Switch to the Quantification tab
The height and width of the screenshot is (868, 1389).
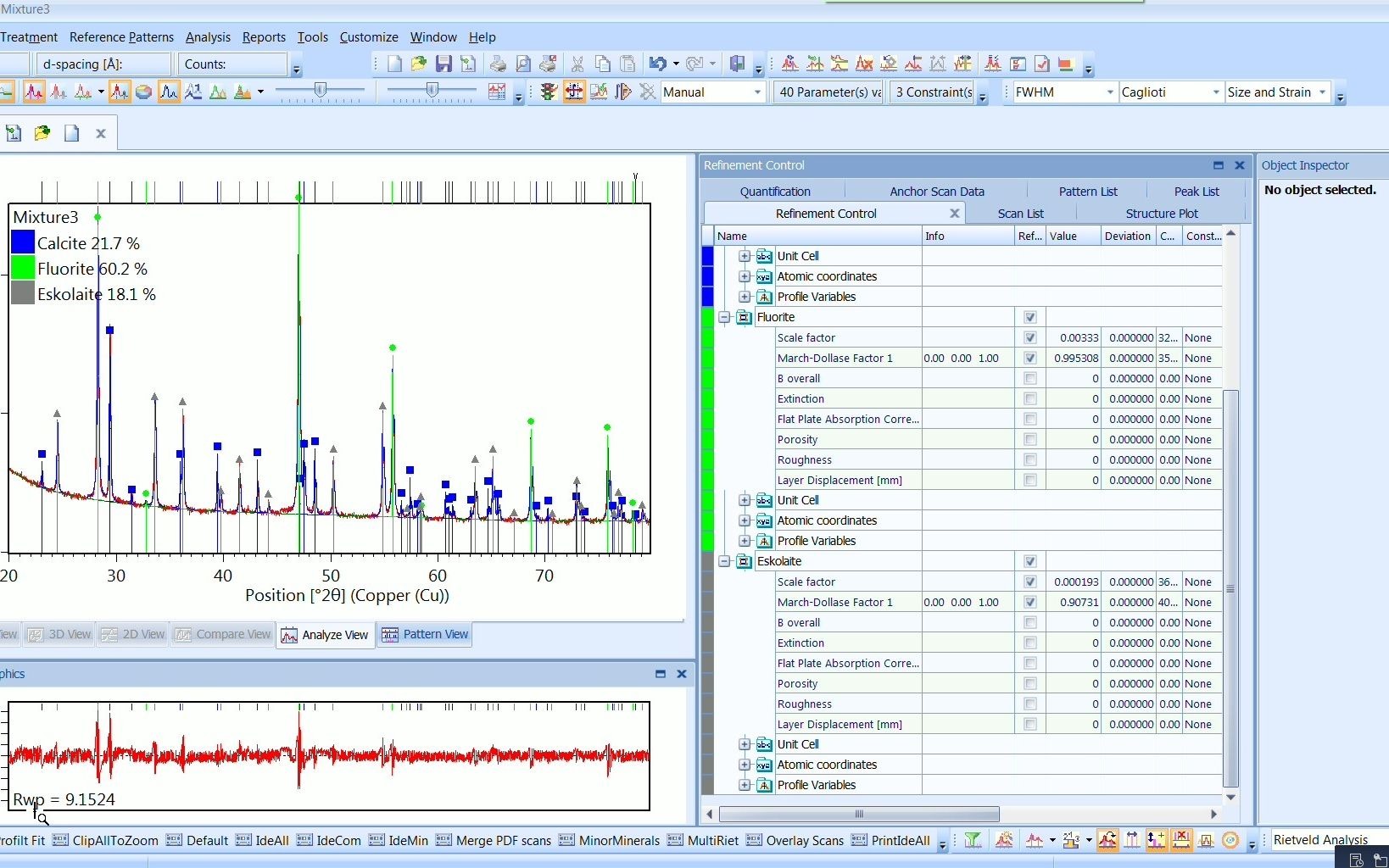point(774,192)
